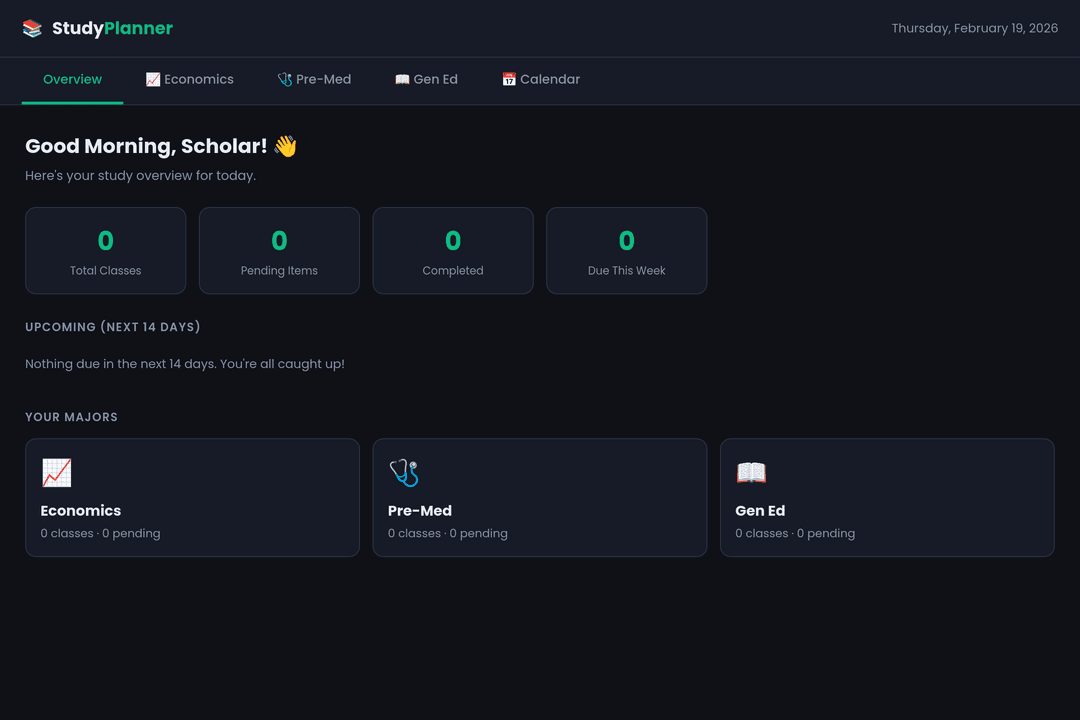The image size is (1080, 720).
Task: Select the Total Classes stat card
Action: (105, 251)
